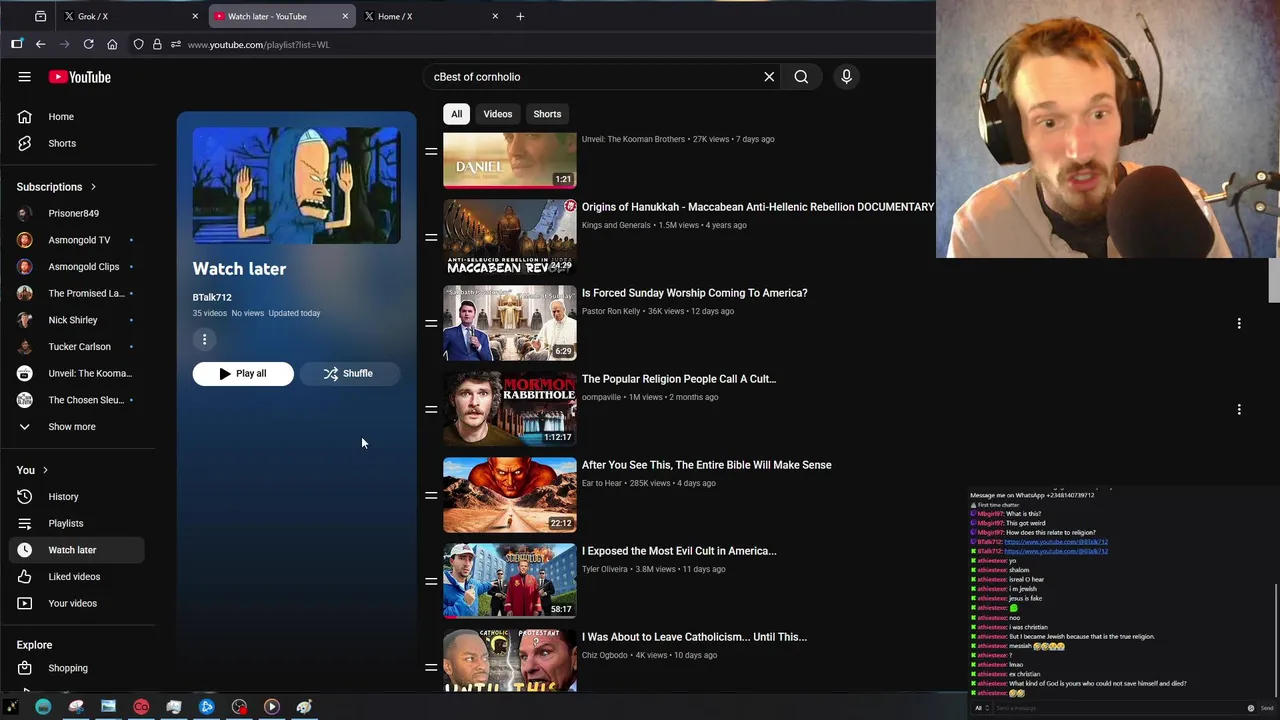Open three-dot menu for Mormon Rabbithole video
The height and width of the screenshot is (720, 1280).
coord(1239,409)
